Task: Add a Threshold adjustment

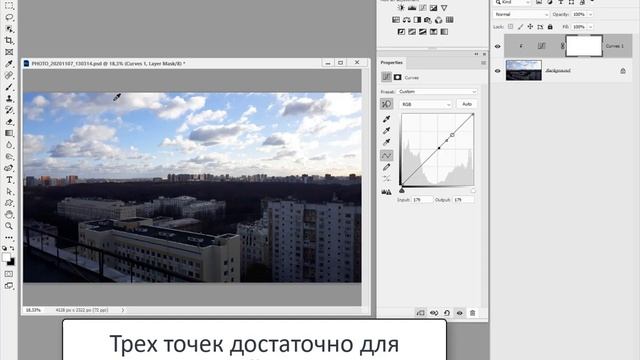Action: point(422,31)
